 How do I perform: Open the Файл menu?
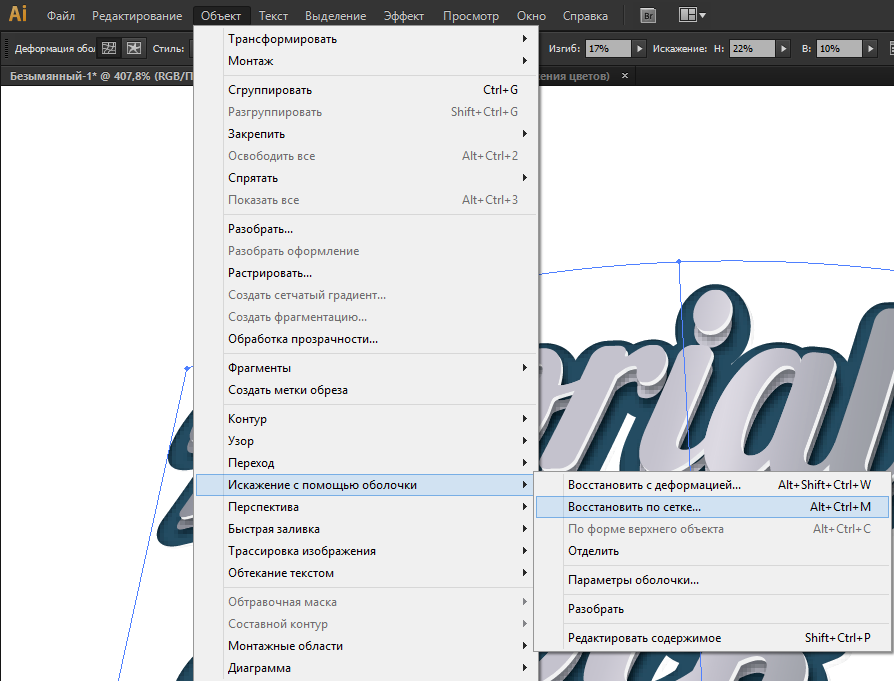[x=60, y=16]
